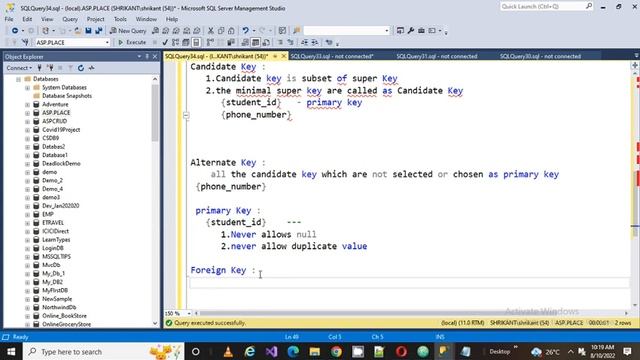The height and width of the screenshot is (360, 640).
Task: Pin toggle for Object Explorer panel
Action: coord(147,56)
